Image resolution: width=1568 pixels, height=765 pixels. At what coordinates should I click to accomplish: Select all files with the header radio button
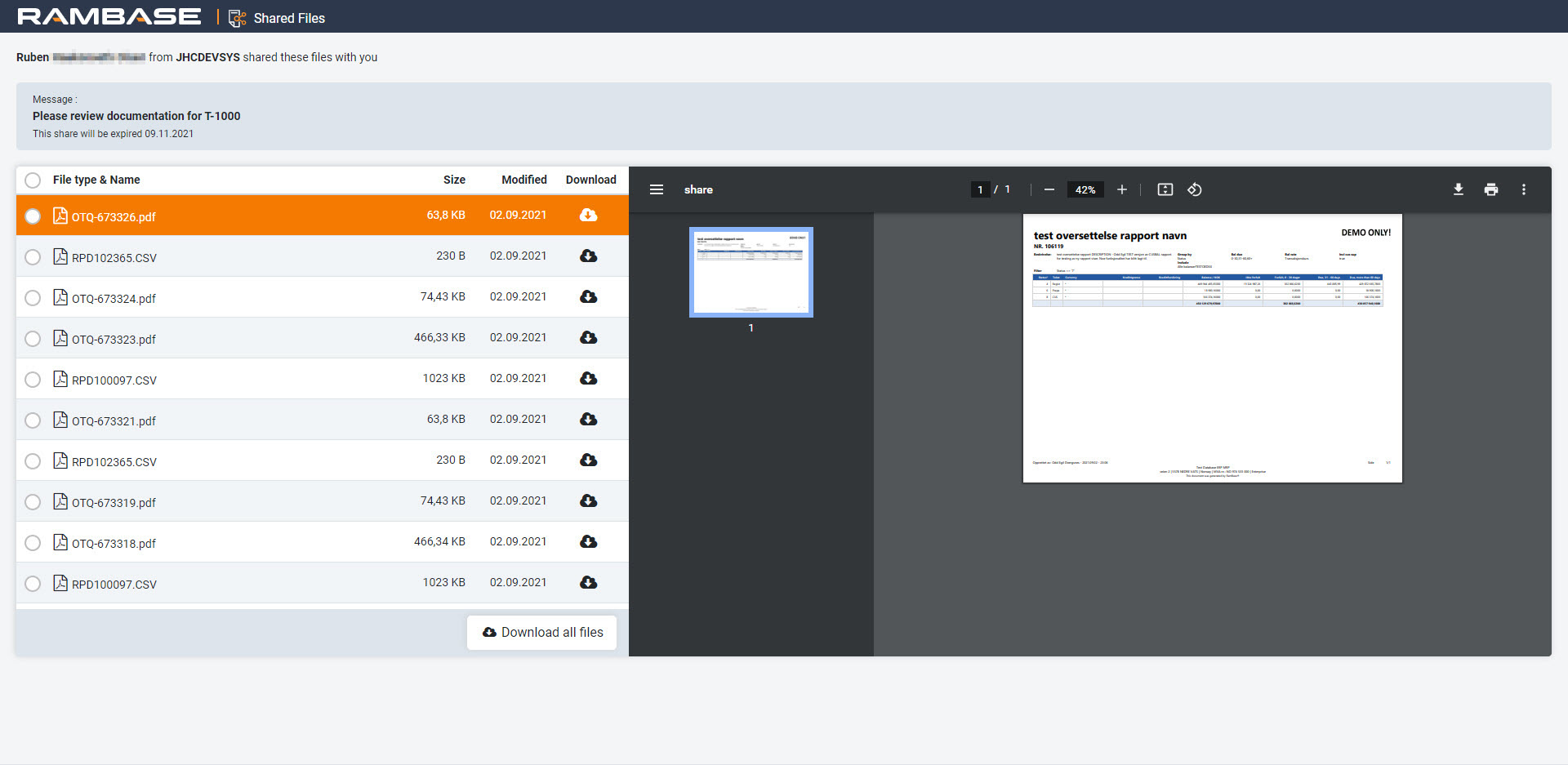pyautogui.click(x=33, y=180)
